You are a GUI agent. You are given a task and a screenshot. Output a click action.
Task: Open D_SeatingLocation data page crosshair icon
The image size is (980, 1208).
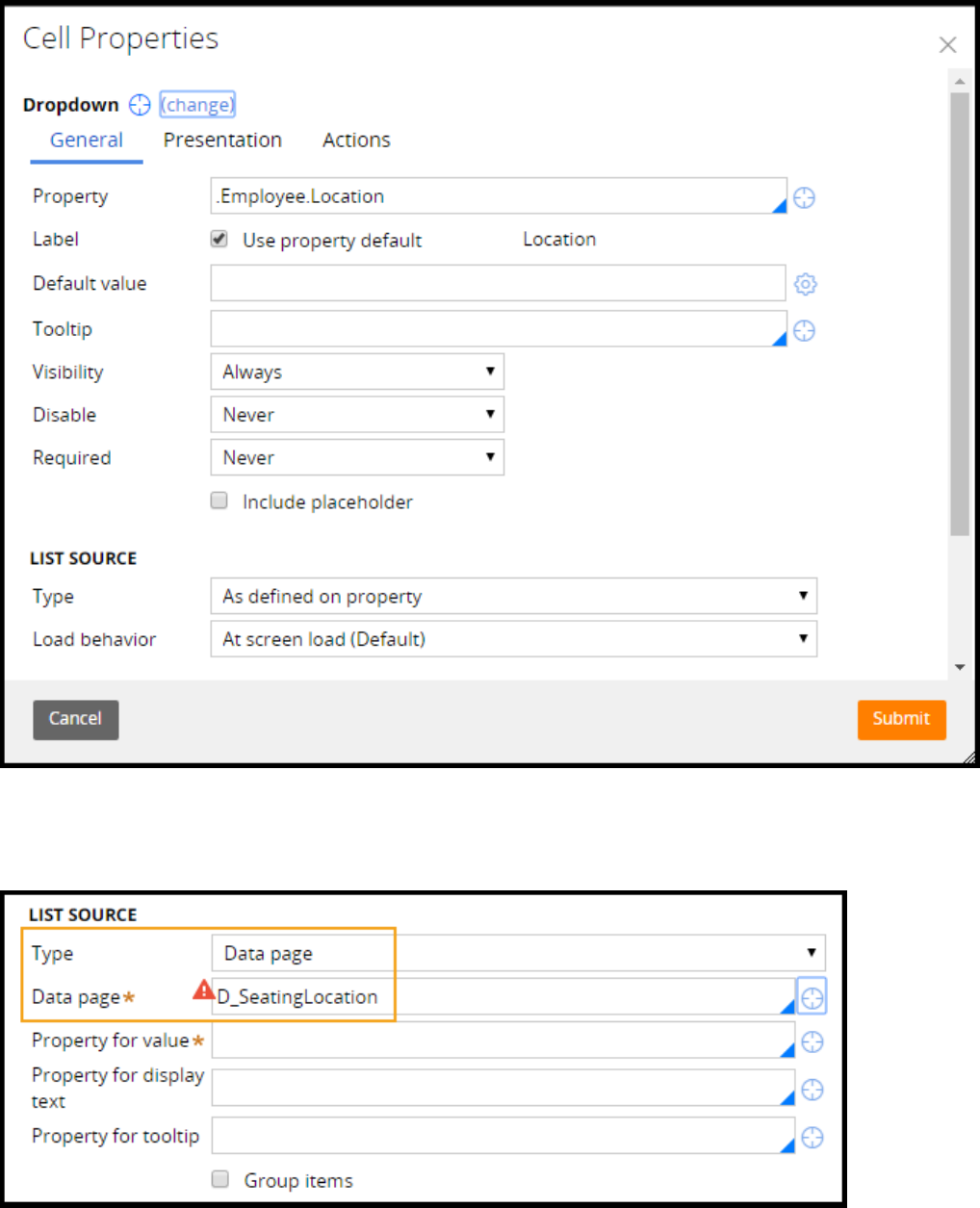[812, 998]
